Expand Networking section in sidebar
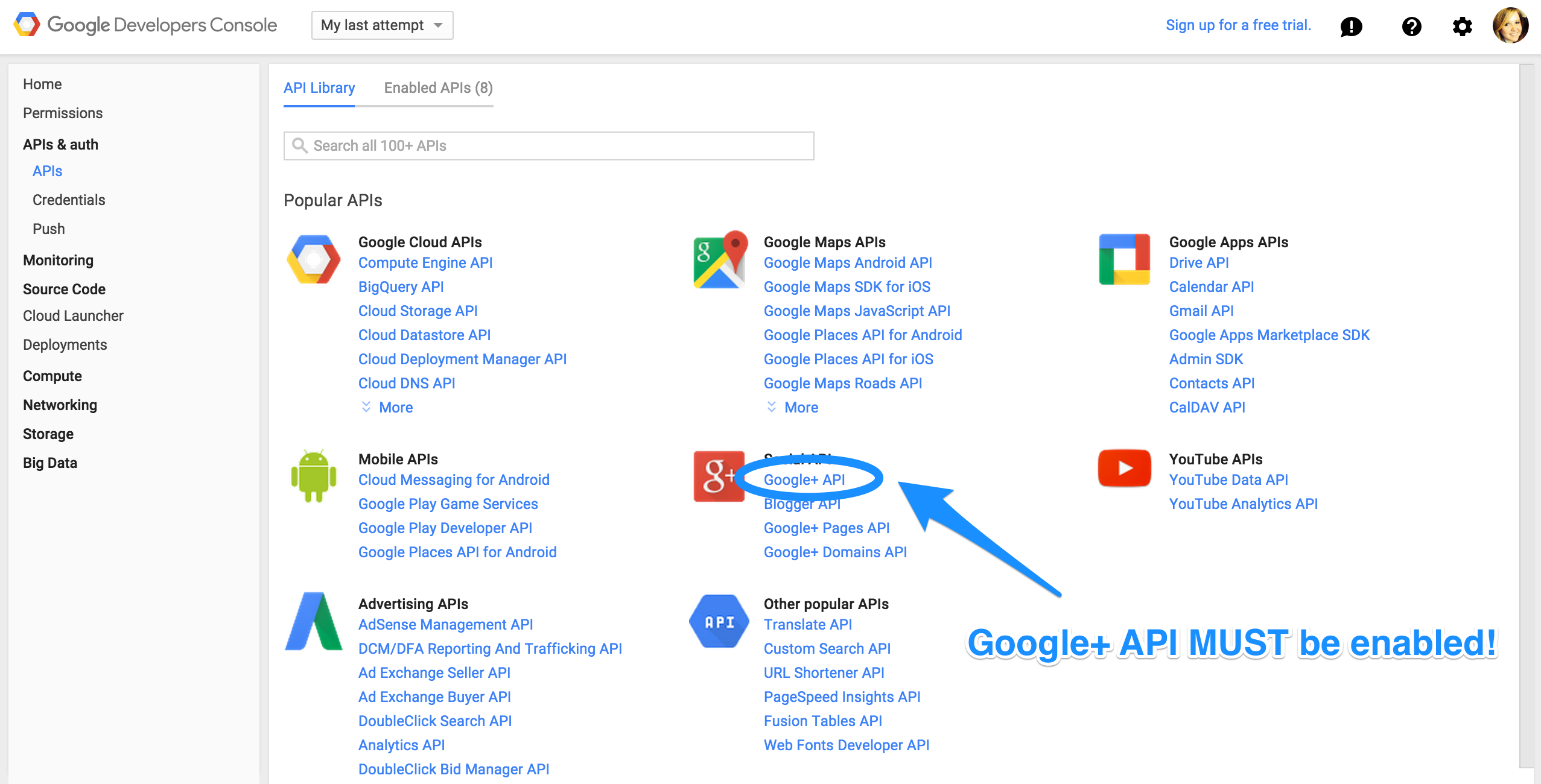 click(x=60, y=405)
